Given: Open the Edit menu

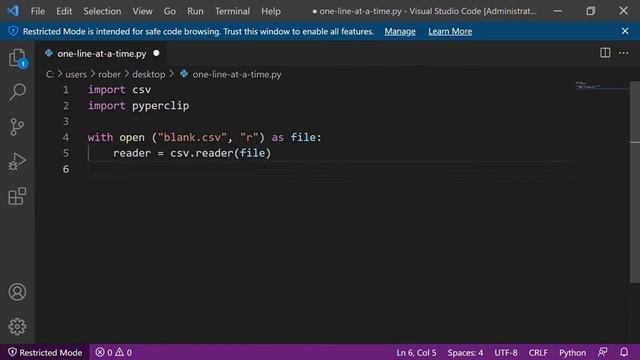Looking at the screenshot, I should pos(64,11).
